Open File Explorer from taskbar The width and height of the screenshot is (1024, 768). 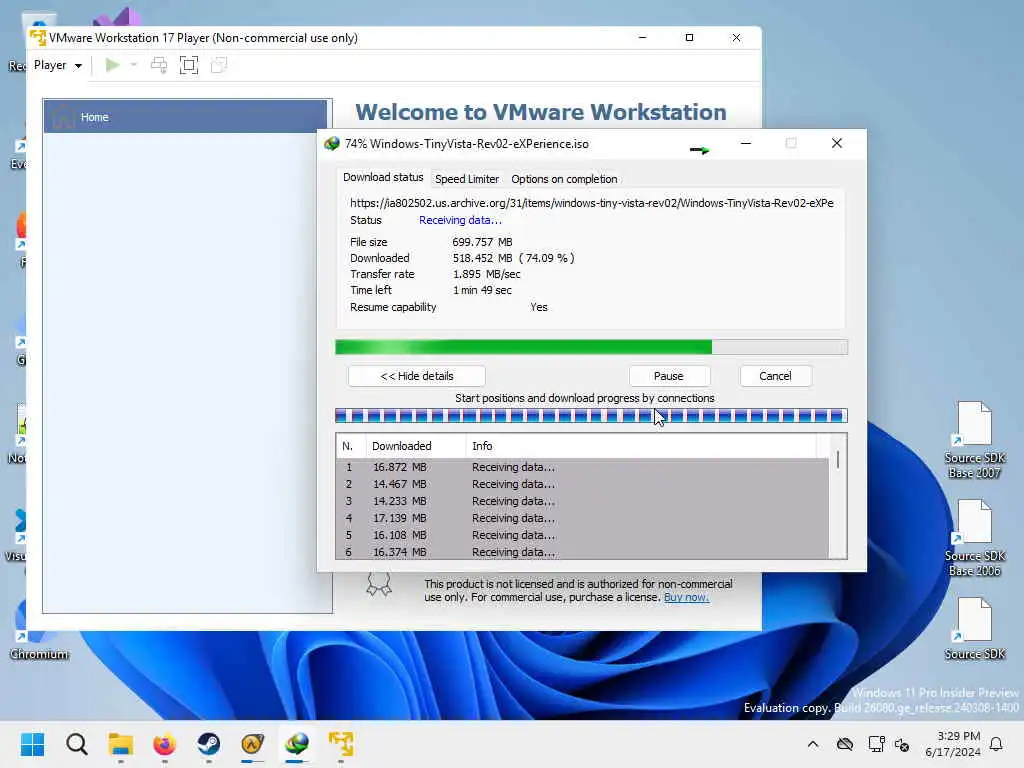121,744
